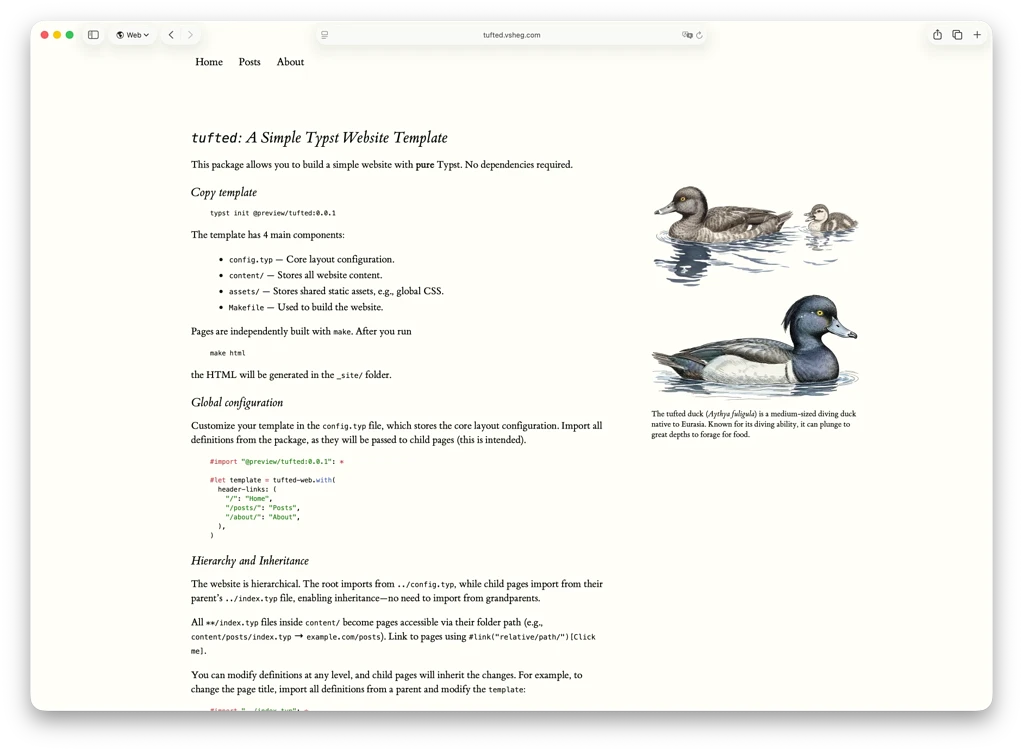Maximize the window with green button
The height and width of the screenshot is (751, 1023).
(x=70, y=35)
